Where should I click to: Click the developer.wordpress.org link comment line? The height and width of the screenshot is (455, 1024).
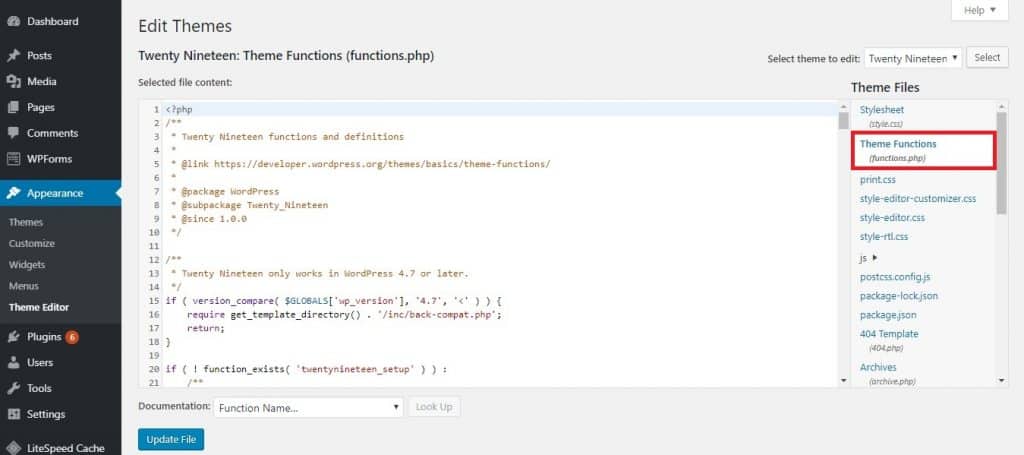click(x=360, y=165)
